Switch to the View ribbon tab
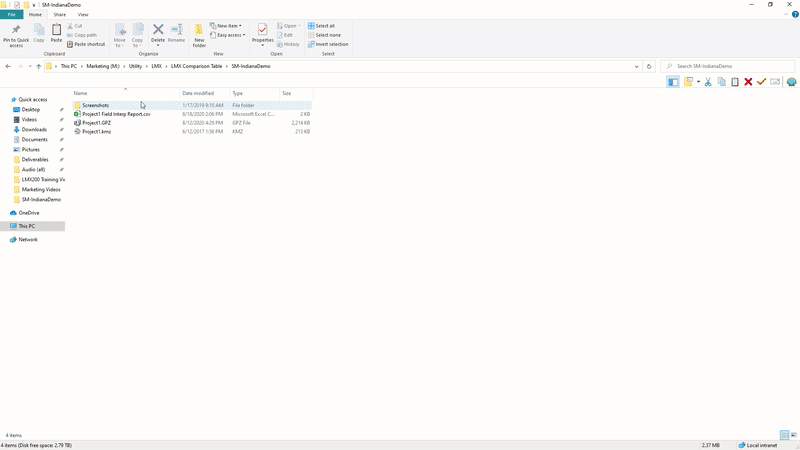This screenshot has height=450, width=800. (83, 15)
